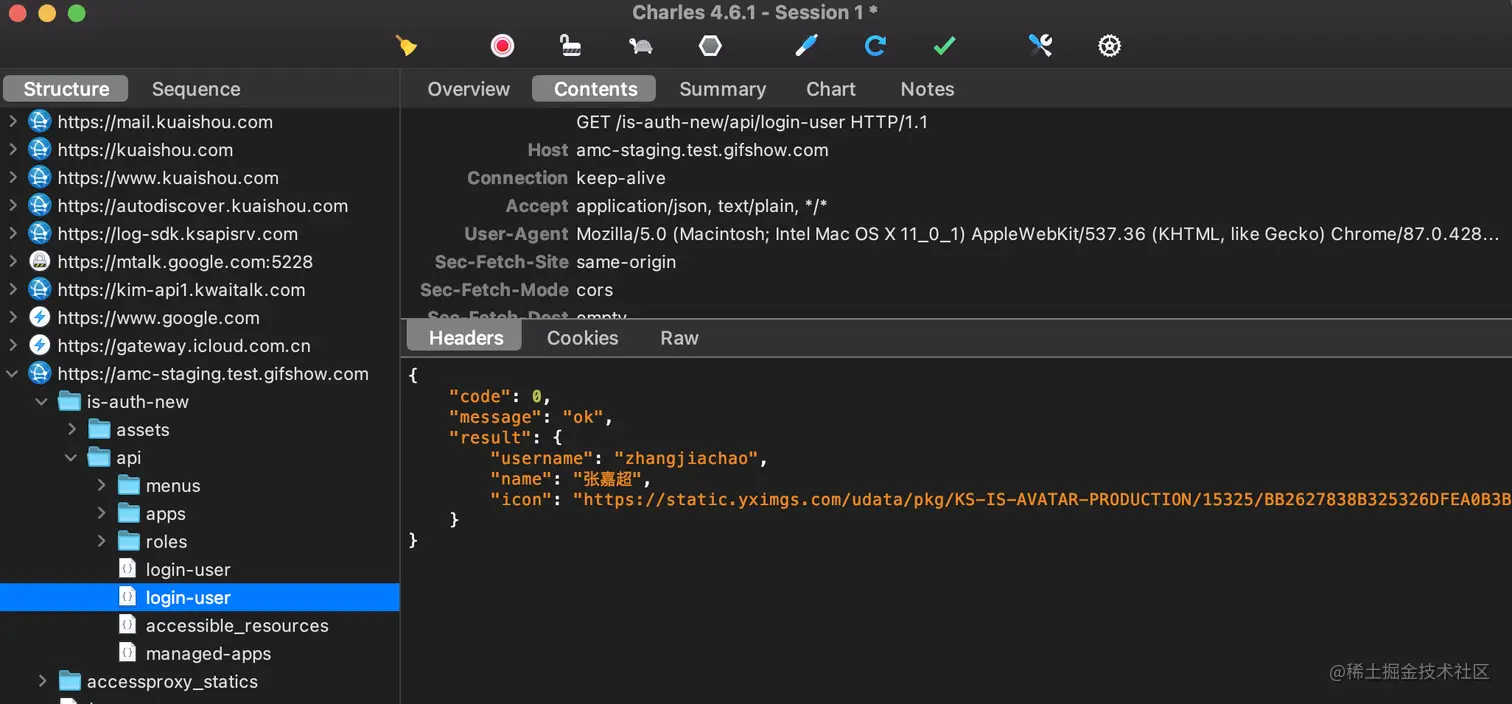Image resolution: width=1512 pixels, height=704 pixels.
Task: Collapse the is-auth-new folder
Action: 42,402
